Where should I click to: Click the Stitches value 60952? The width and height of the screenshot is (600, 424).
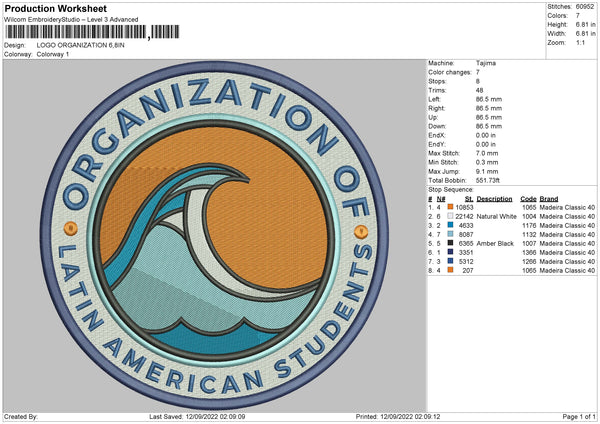point(585,7)
